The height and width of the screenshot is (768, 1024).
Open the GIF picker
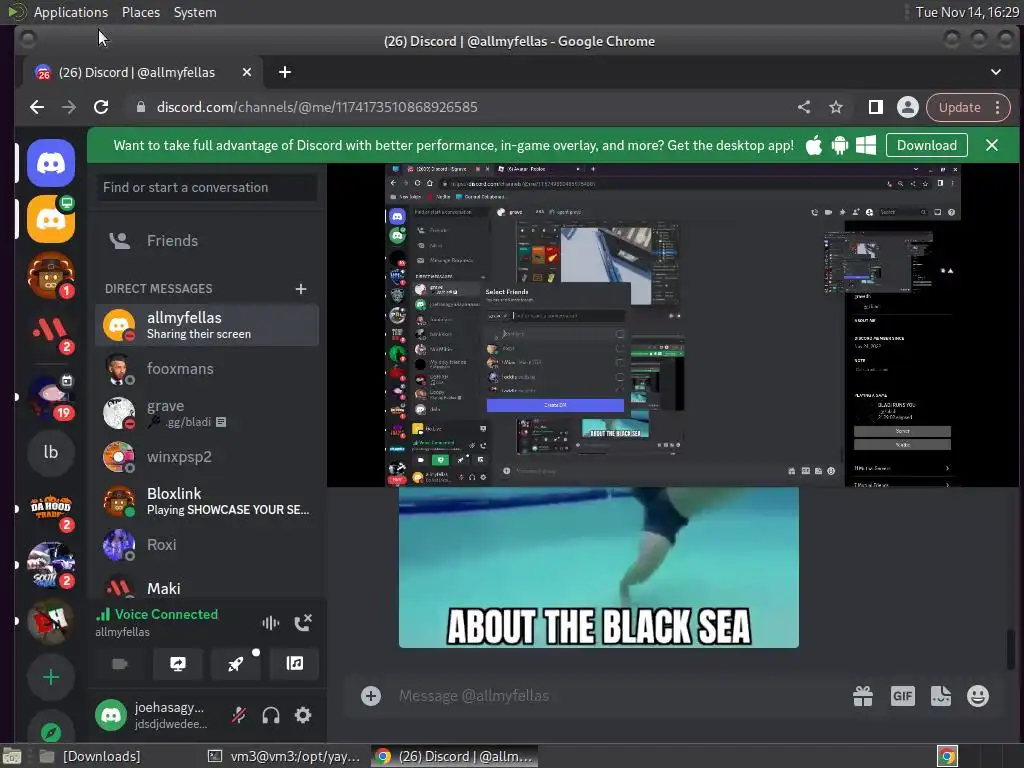(x=903, y=696)
